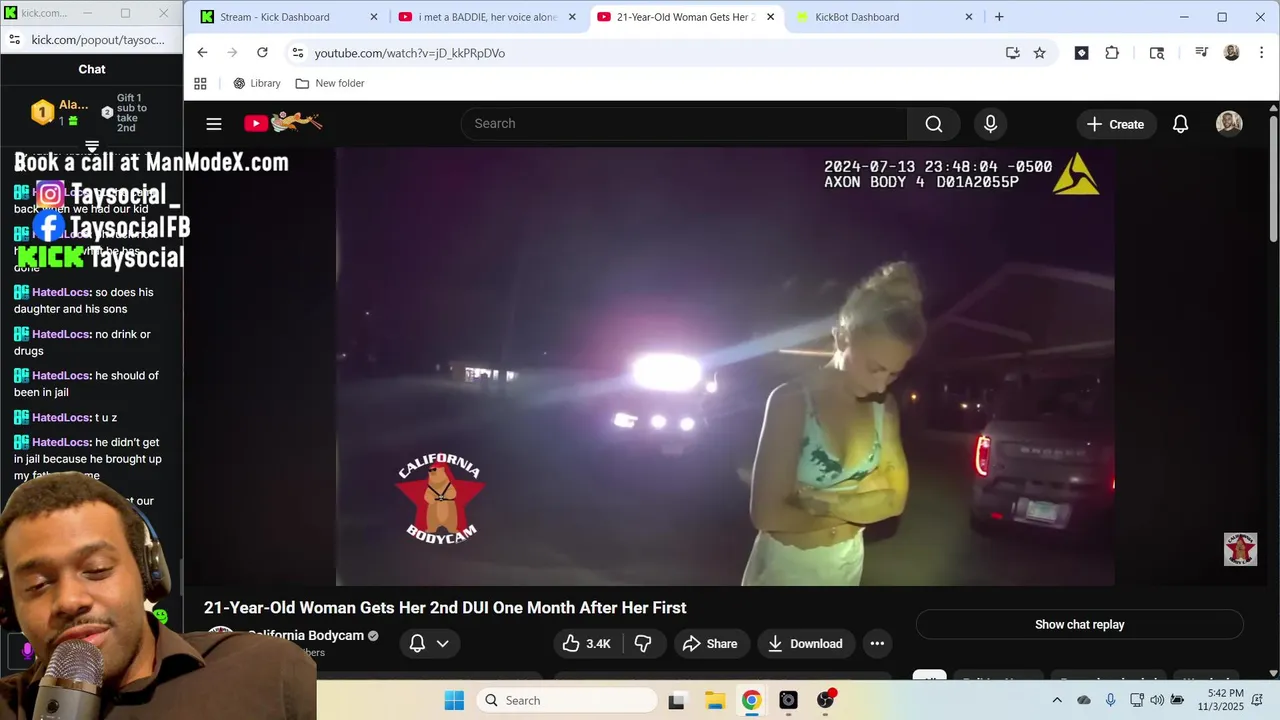This screenshot has width=1280, height=720.
Task: Click the address bar URL
Action: (x=410, y=53)
